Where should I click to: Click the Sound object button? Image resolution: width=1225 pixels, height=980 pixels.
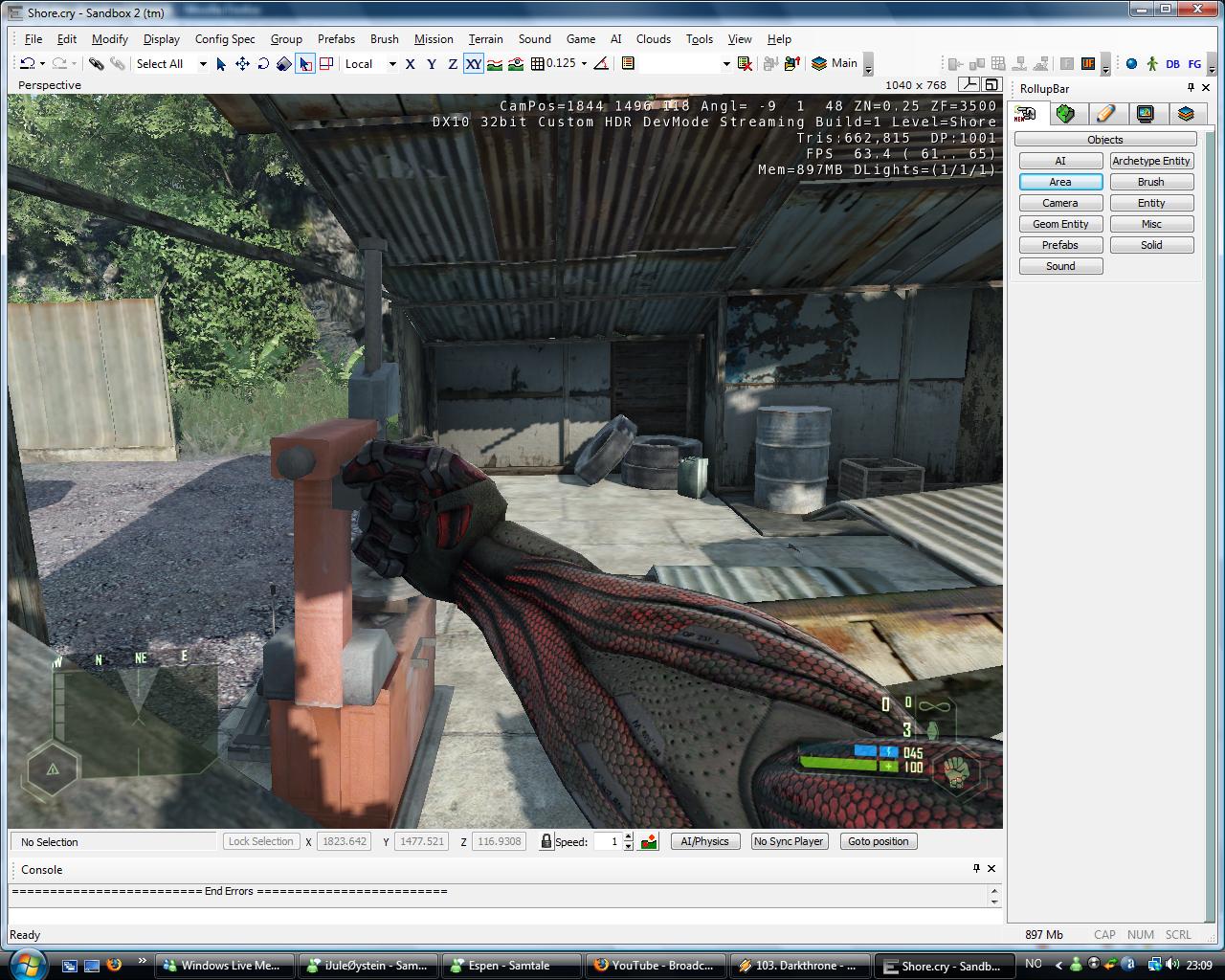pos(1060,266)
